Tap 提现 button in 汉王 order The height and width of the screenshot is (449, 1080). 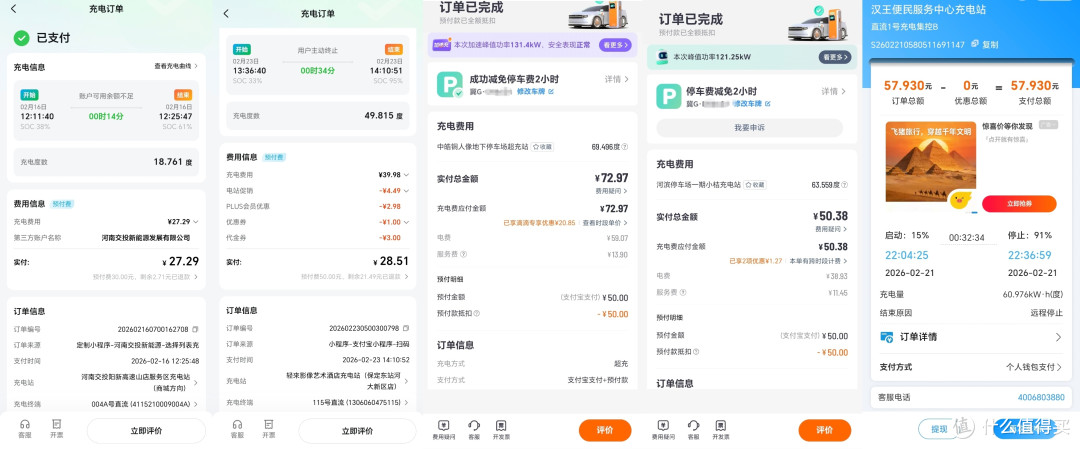939,429
